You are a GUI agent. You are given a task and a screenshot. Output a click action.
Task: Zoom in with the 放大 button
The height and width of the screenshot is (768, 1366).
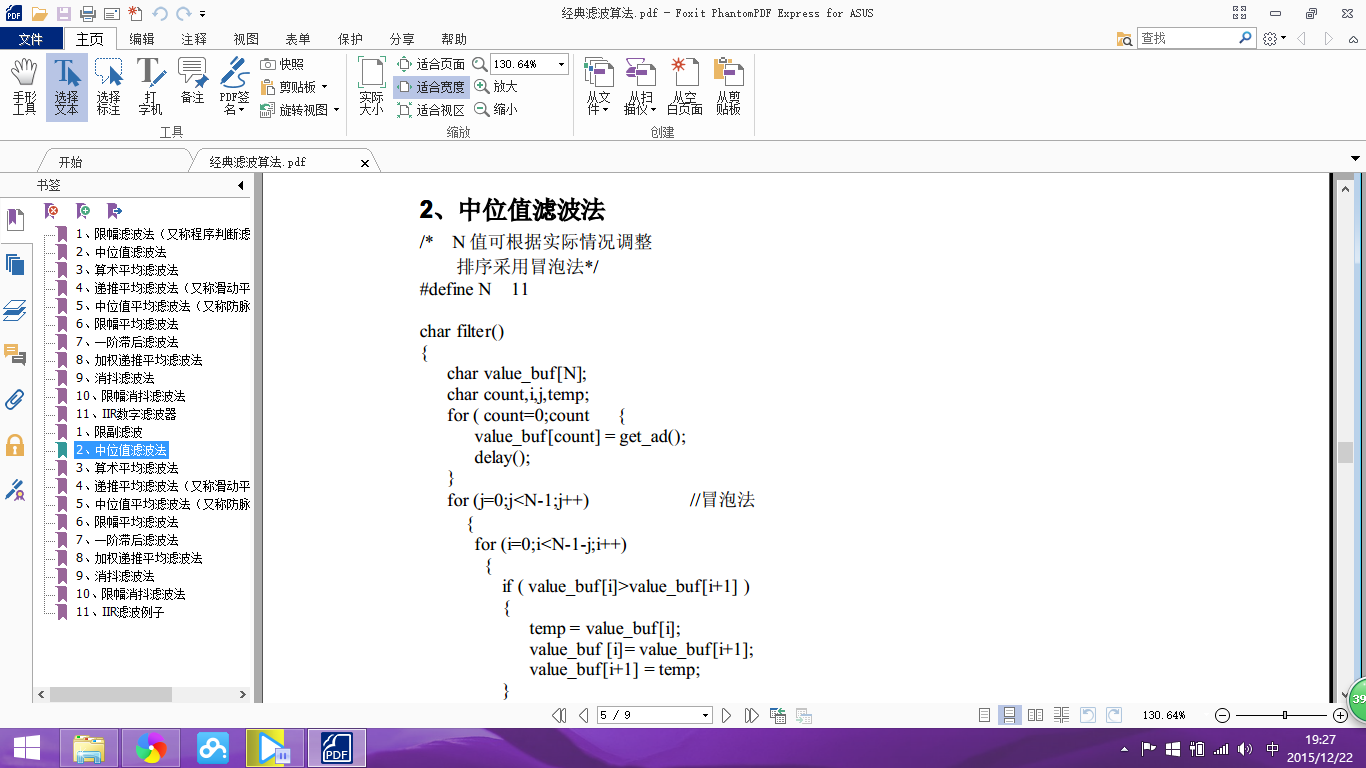point(496,87)
